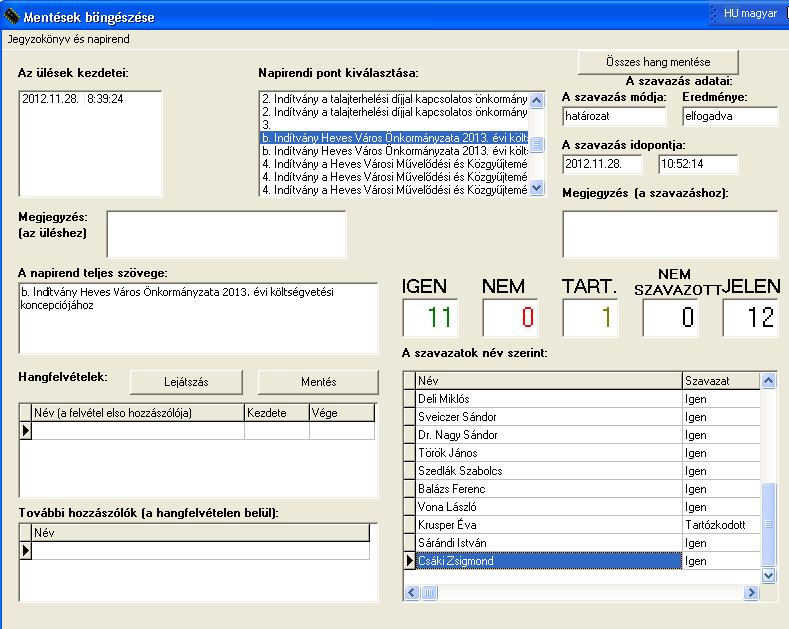789x629 pixels.
Task: Click the Lejátszás playback button
Action: coord(186,382)
